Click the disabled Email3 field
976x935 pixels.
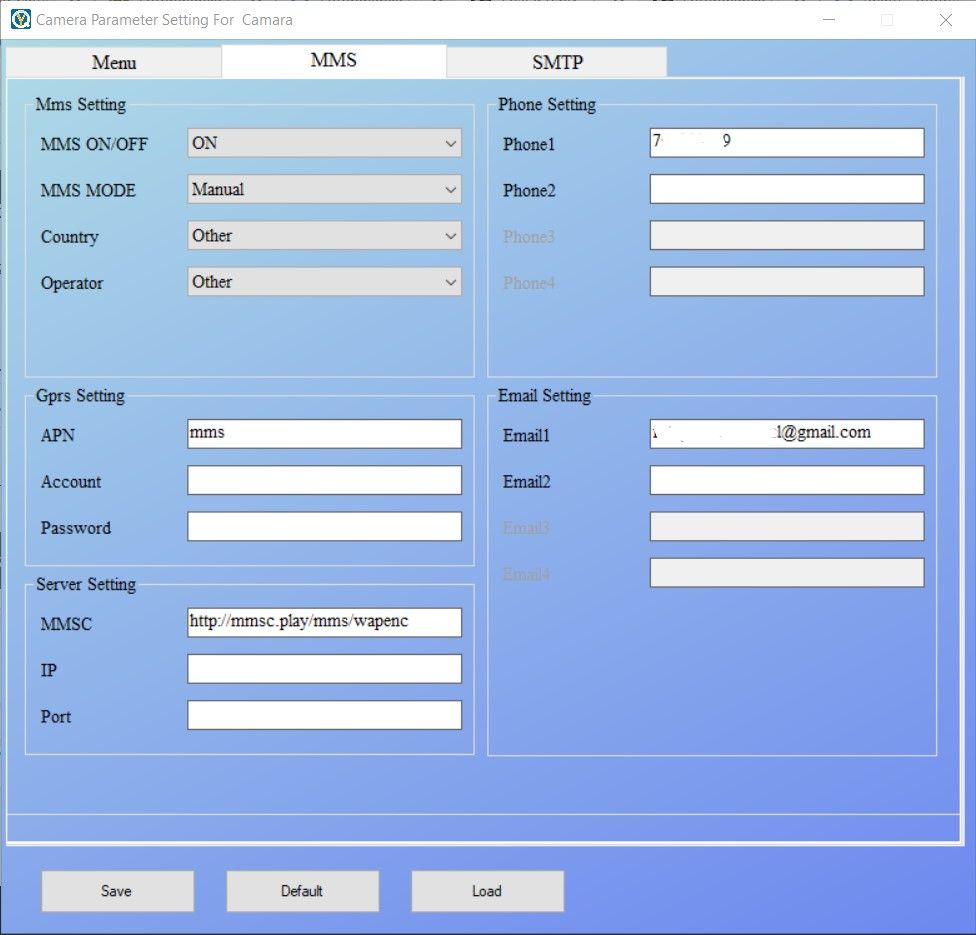(787, 527)
